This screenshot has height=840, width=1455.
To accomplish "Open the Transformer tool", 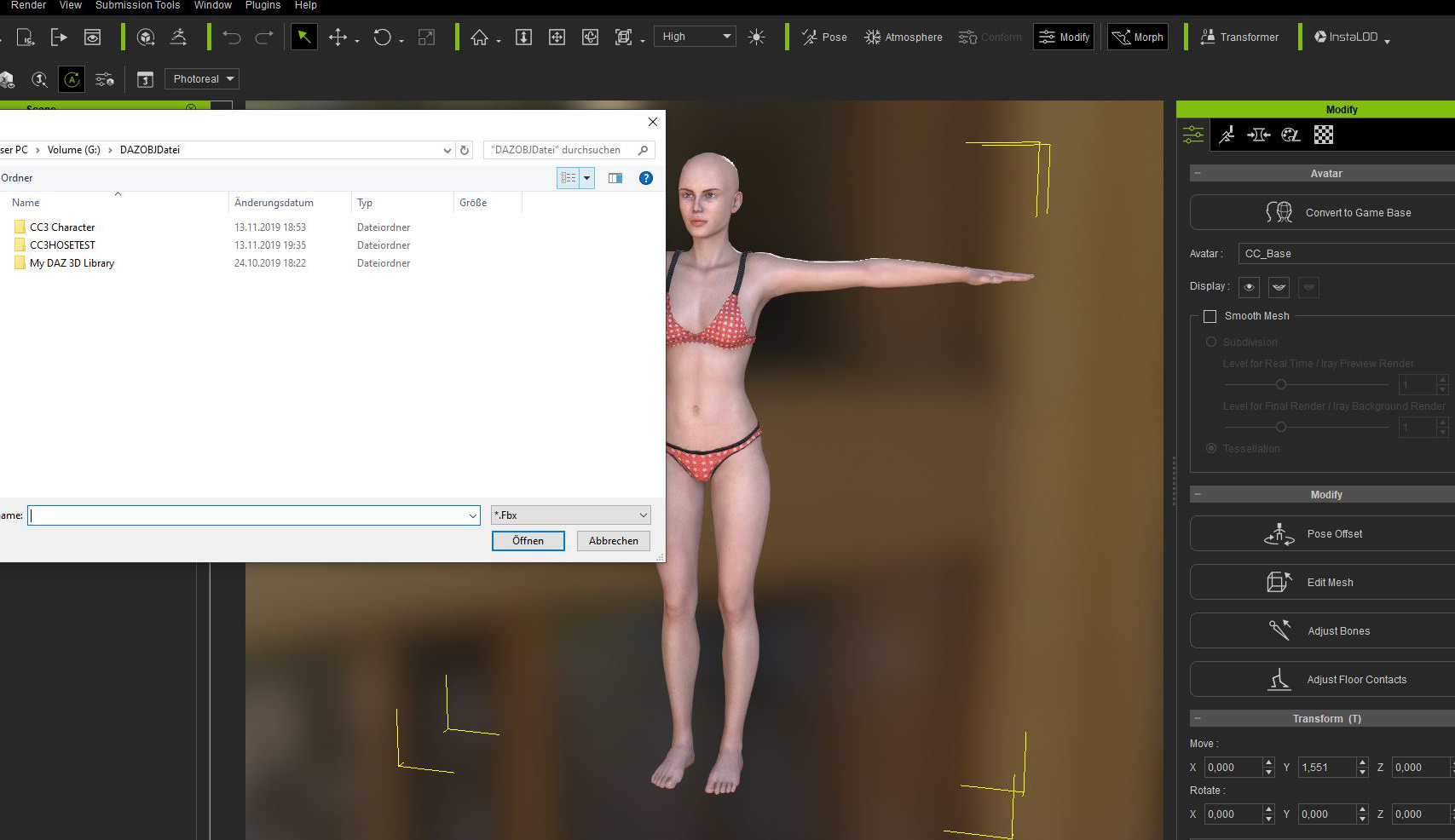I will (x=1239, y=37).
